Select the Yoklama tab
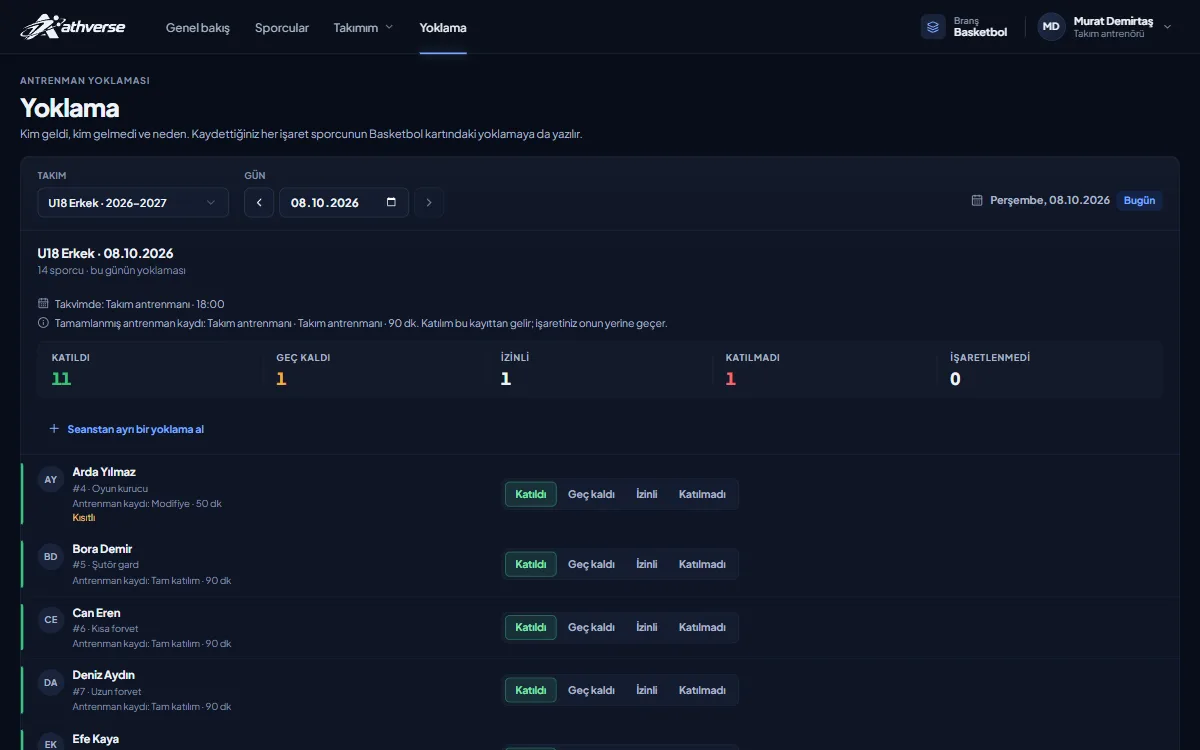Viewport: 1200px width, 750px height. pos(443,27)
